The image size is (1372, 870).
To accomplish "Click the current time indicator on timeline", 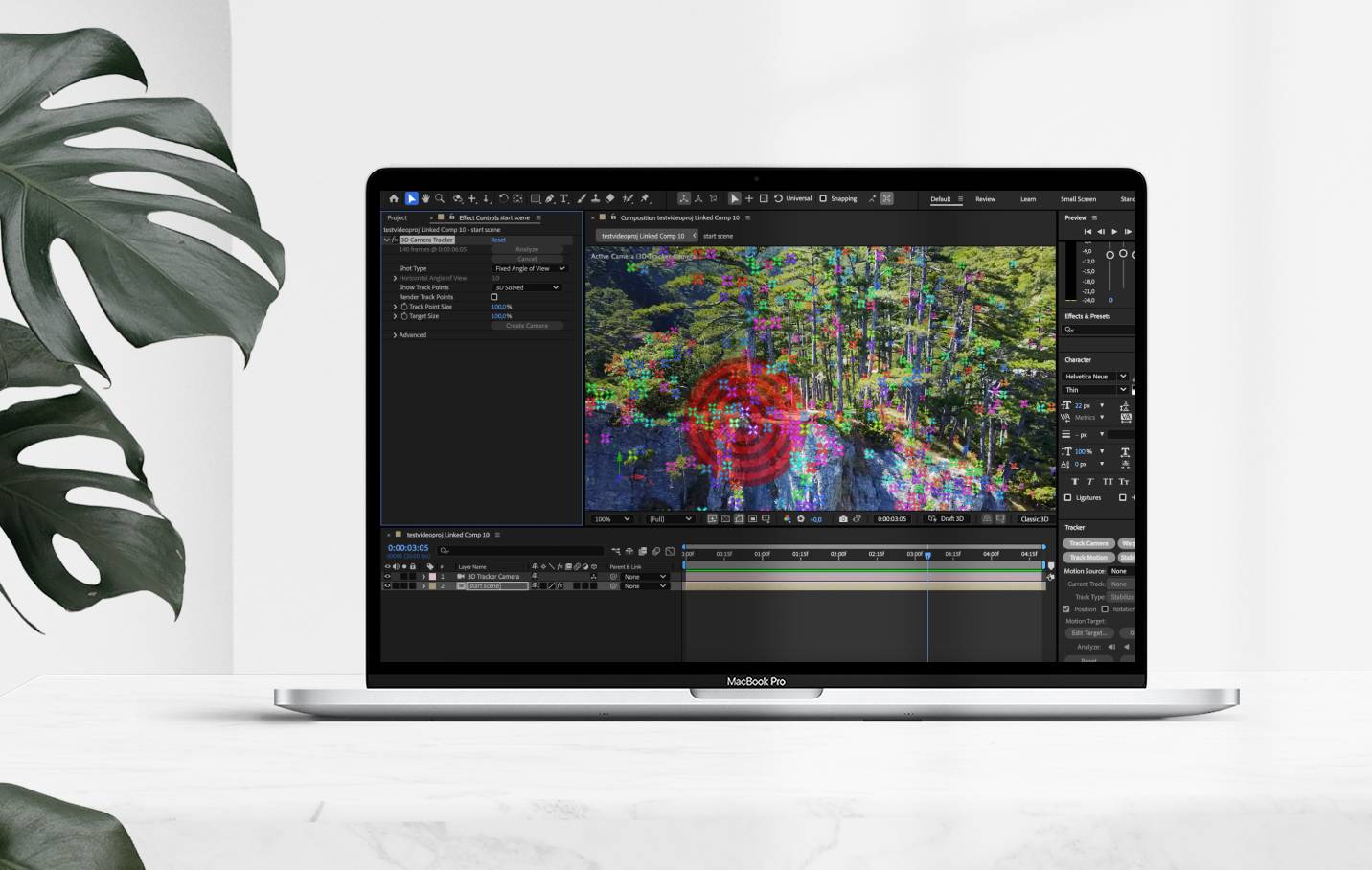I will (927, 555).
